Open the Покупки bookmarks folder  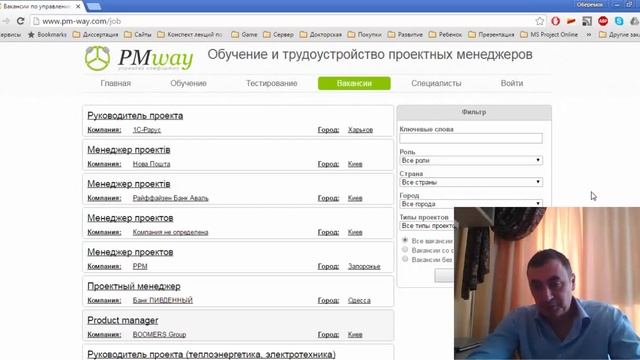(364, 35)
